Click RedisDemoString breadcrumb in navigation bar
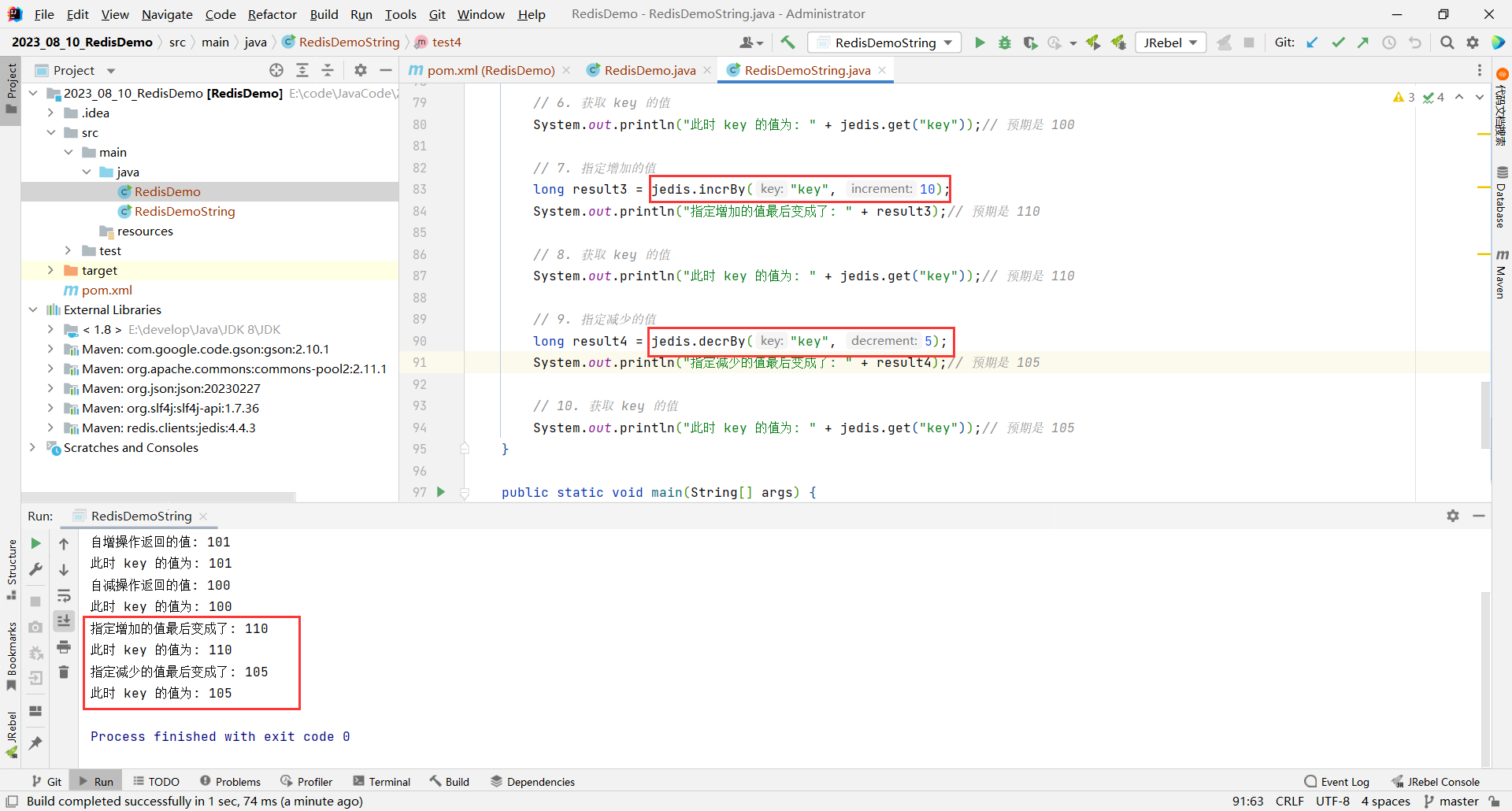The height and width of the screenshot is (811, 1512). coord(341,42)
